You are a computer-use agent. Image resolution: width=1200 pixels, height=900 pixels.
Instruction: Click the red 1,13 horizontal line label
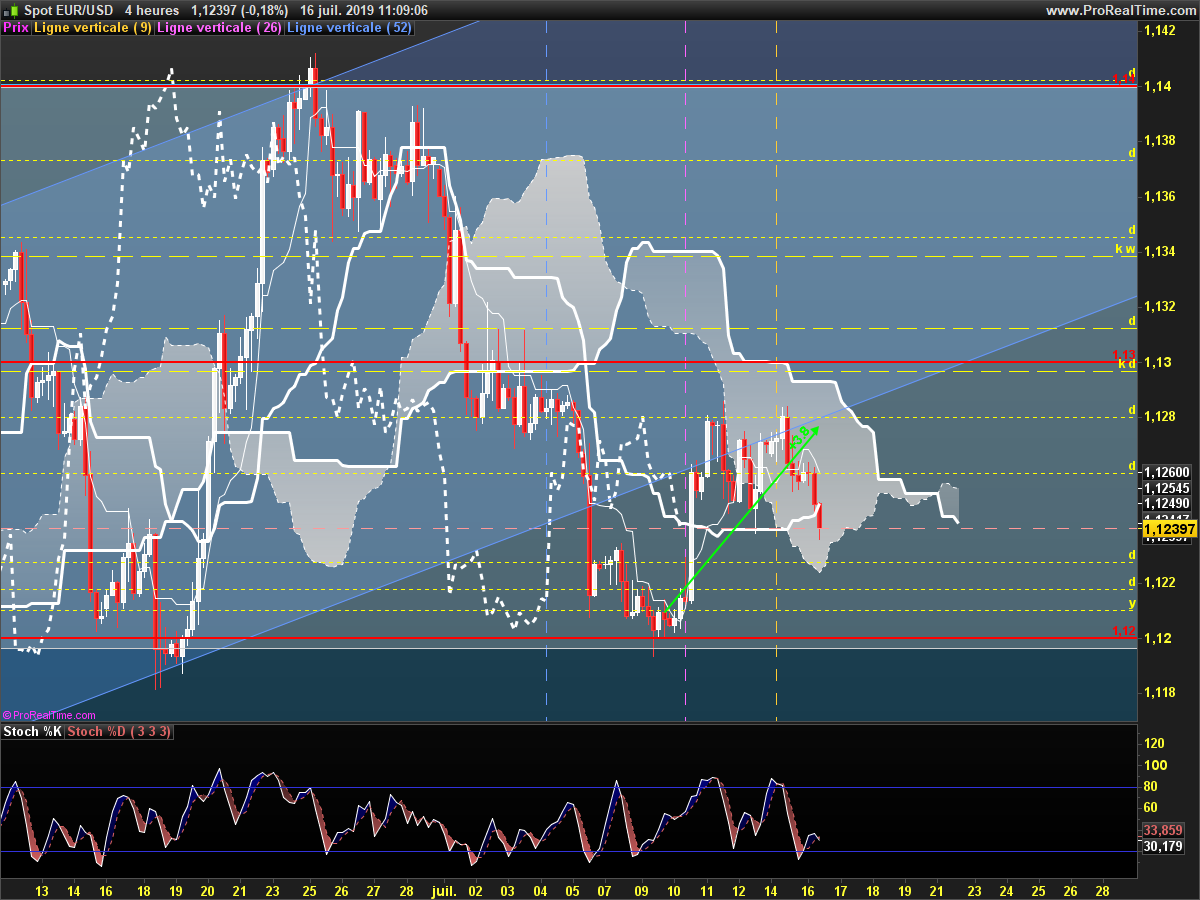1124,356
